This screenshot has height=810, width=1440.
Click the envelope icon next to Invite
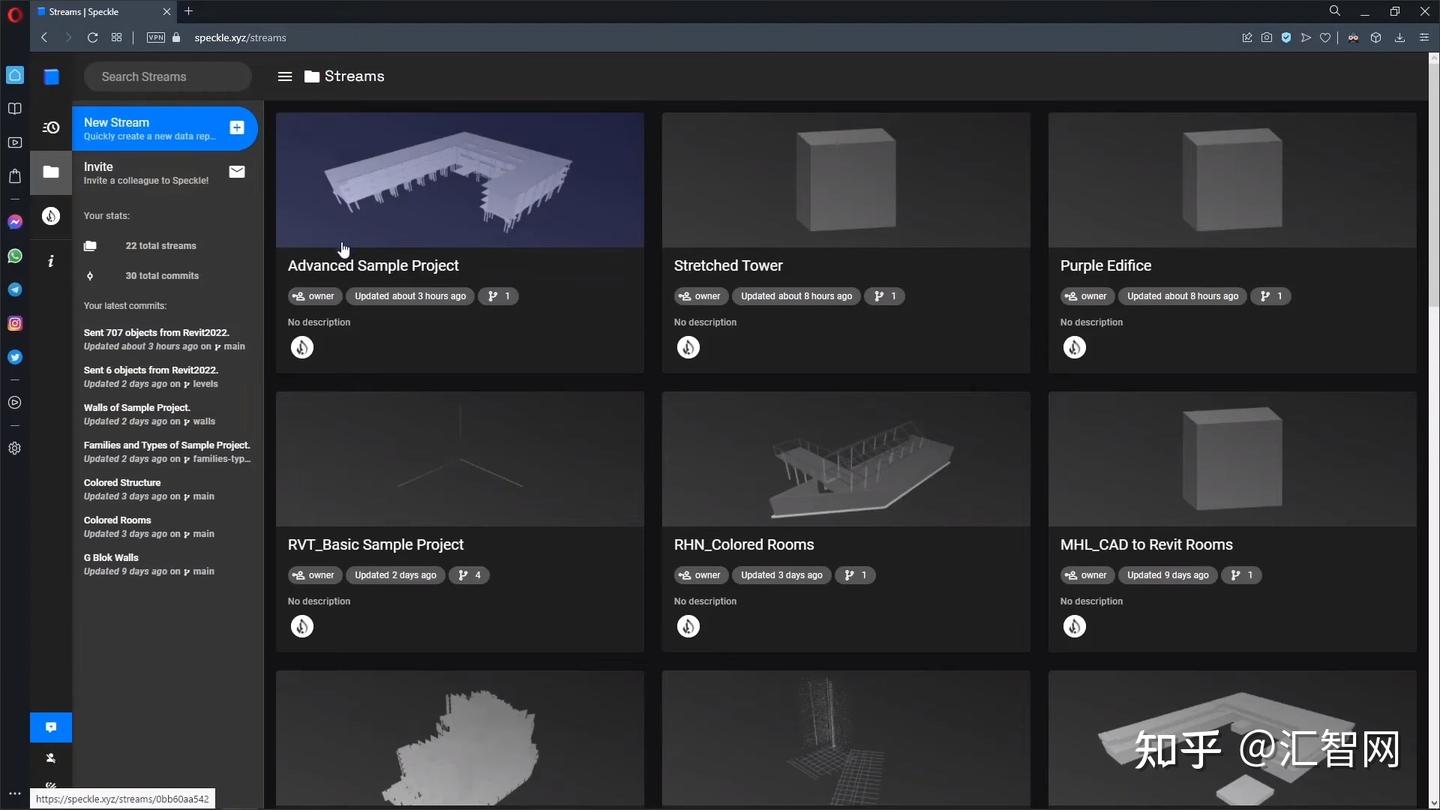pos(237,172)
